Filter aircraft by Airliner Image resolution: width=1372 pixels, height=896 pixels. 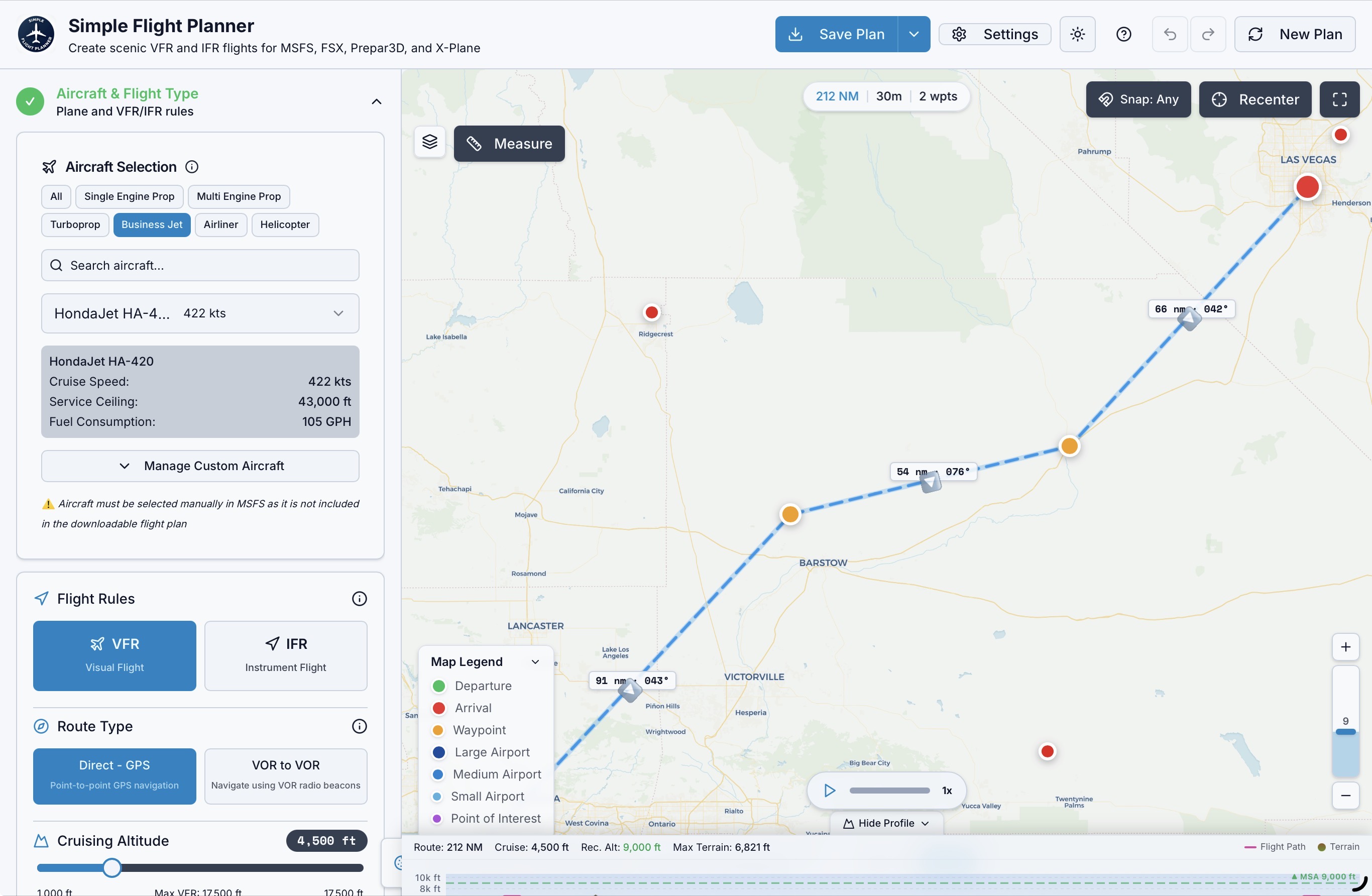221,225
